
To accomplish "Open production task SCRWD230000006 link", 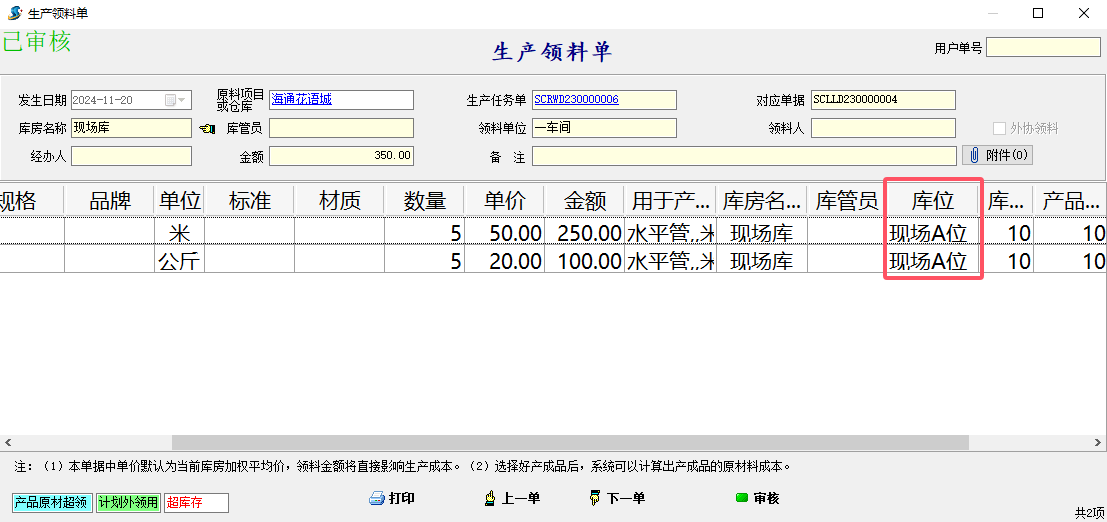I will tap(576, 100).
